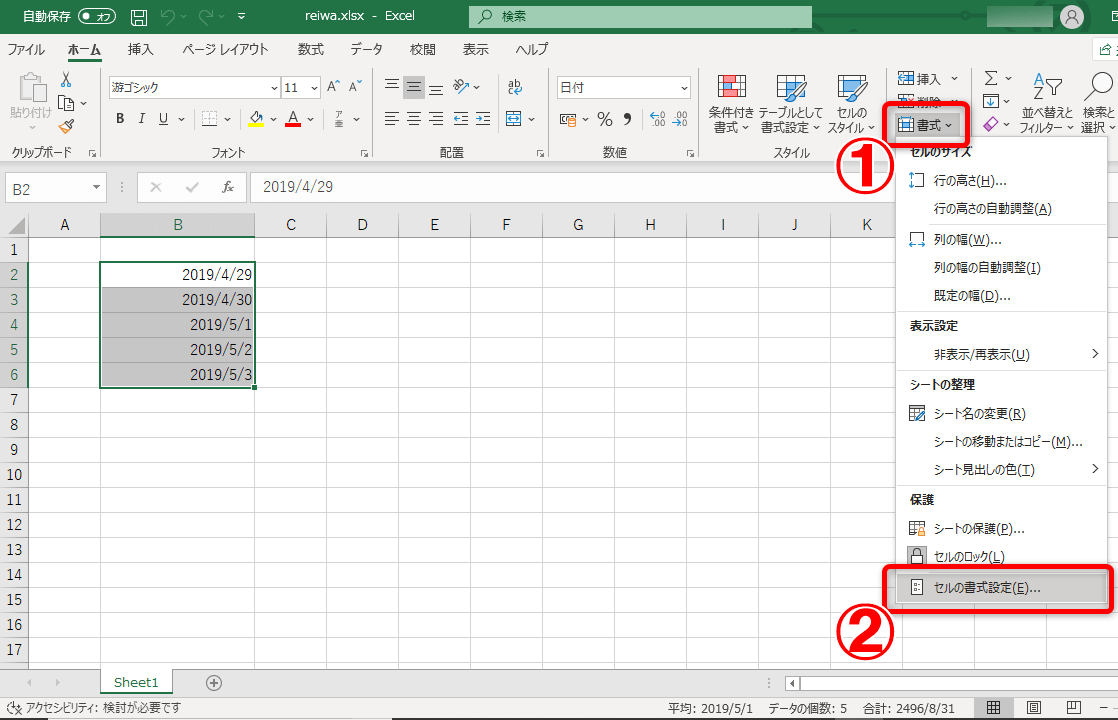Click the Format Painter brush icon

66,127
